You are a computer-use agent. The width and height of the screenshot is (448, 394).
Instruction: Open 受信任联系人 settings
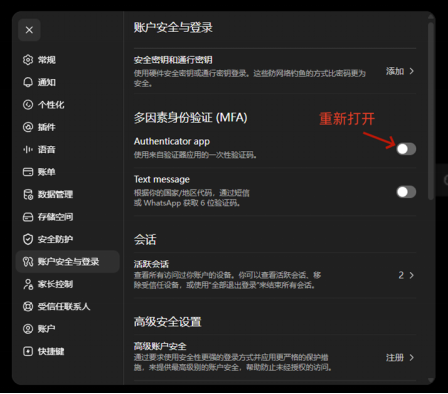coord(68,307)
